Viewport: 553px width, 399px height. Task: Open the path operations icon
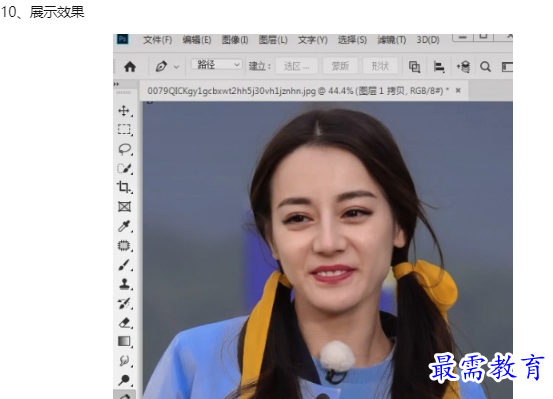[x=414, y=67]
